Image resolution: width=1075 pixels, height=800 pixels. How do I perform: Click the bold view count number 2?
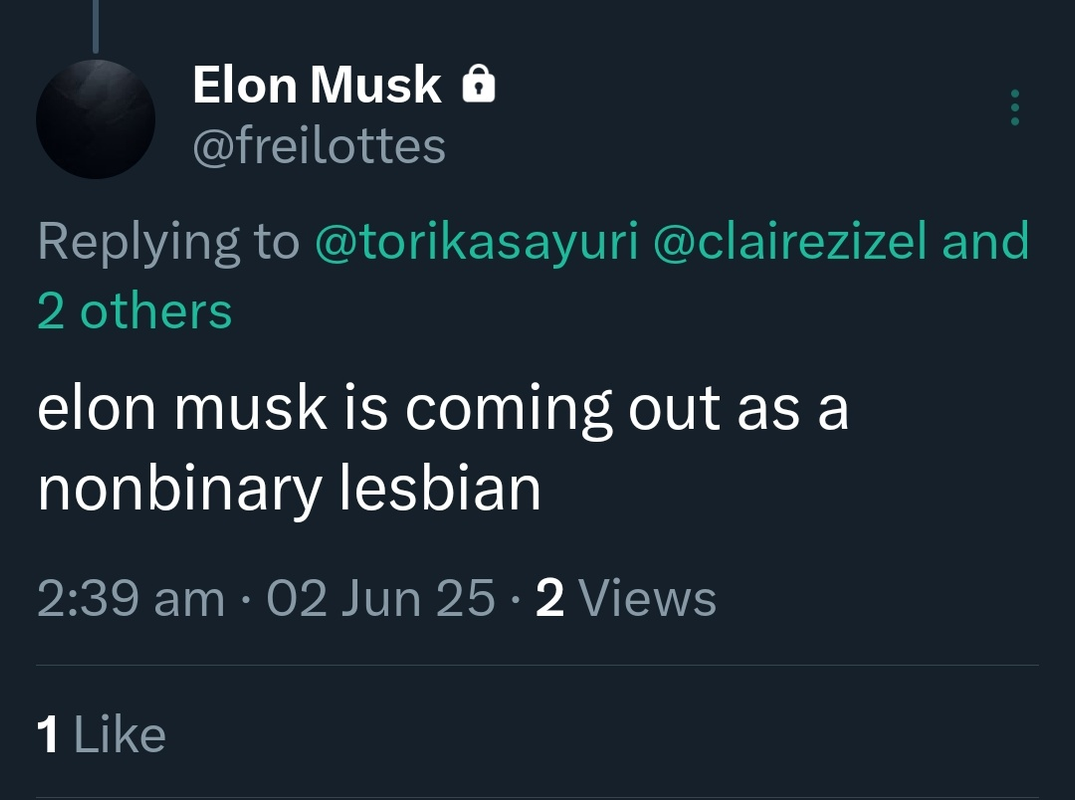click(550, 599)
